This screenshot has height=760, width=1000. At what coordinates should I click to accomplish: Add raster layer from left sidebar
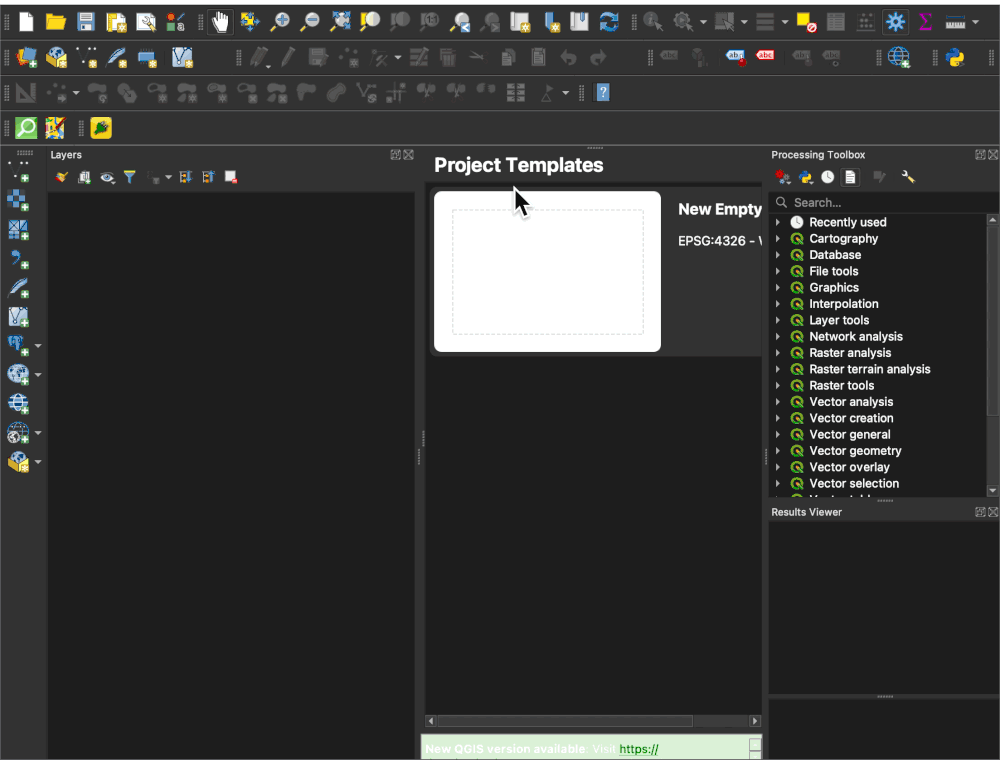coord(18,200)
